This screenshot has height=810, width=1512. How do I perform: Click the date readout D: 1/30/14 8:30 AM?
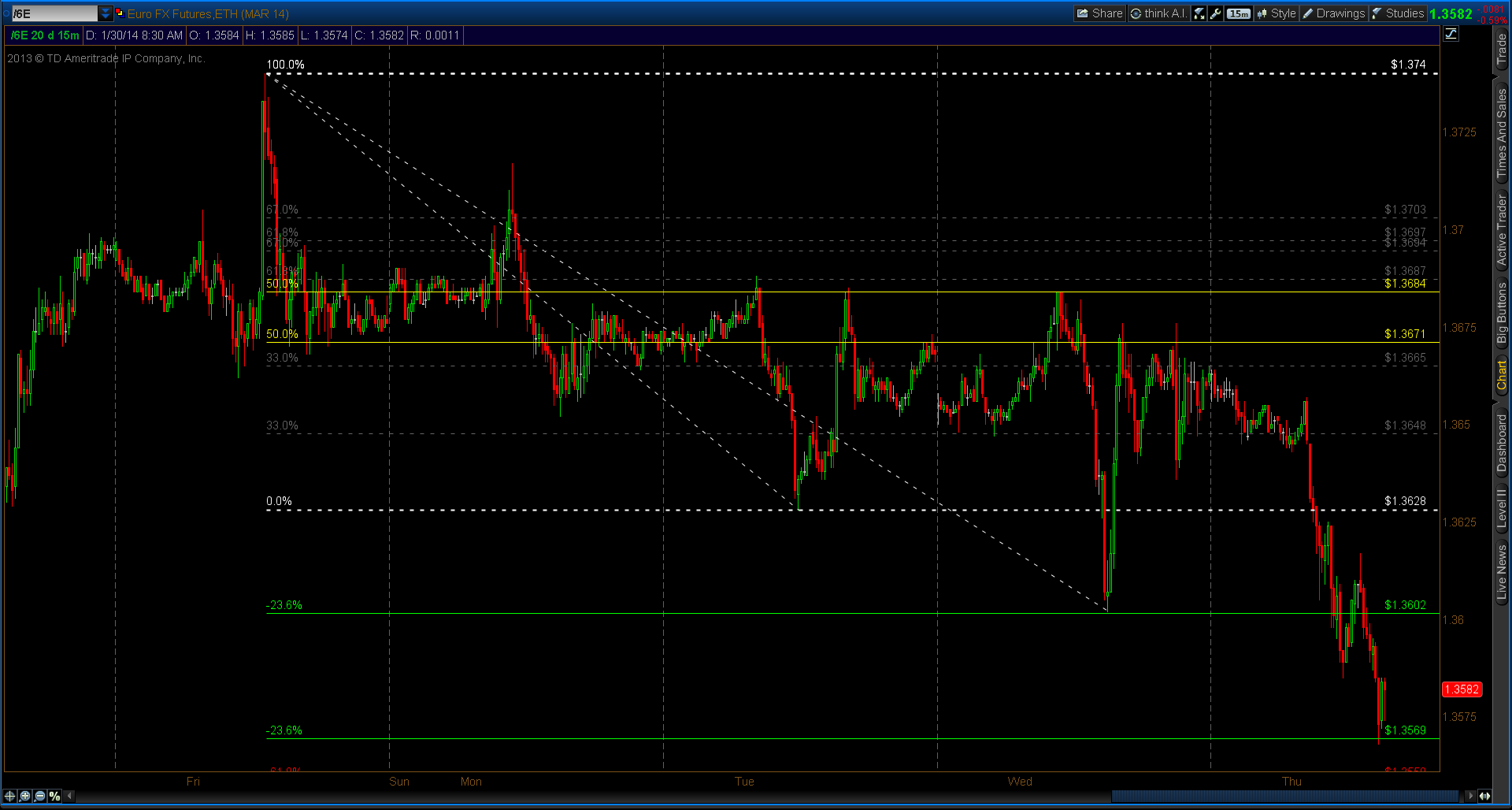[134, 35]
